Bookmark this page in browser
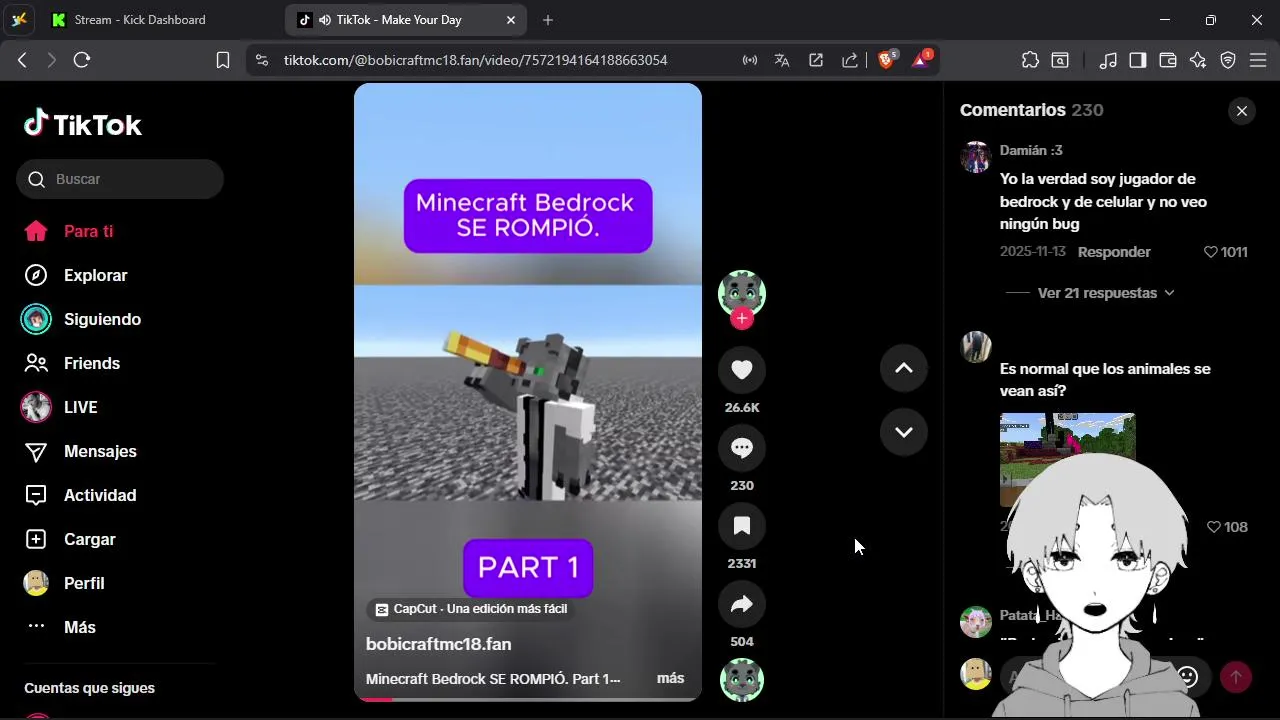This screenshot has width=1280, height=720. [x=223, y=60]
